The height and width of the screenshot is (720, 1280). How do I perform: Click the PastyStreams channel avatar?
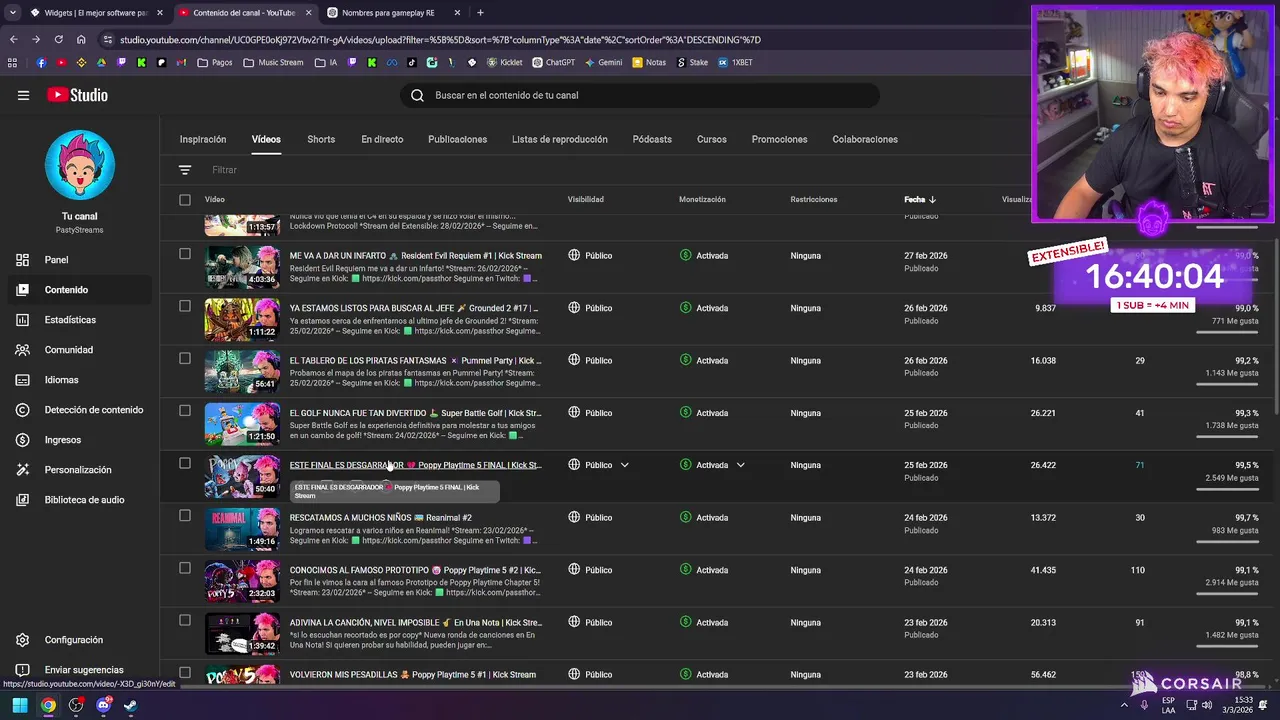pyautogui.click(x=80, y=165)
